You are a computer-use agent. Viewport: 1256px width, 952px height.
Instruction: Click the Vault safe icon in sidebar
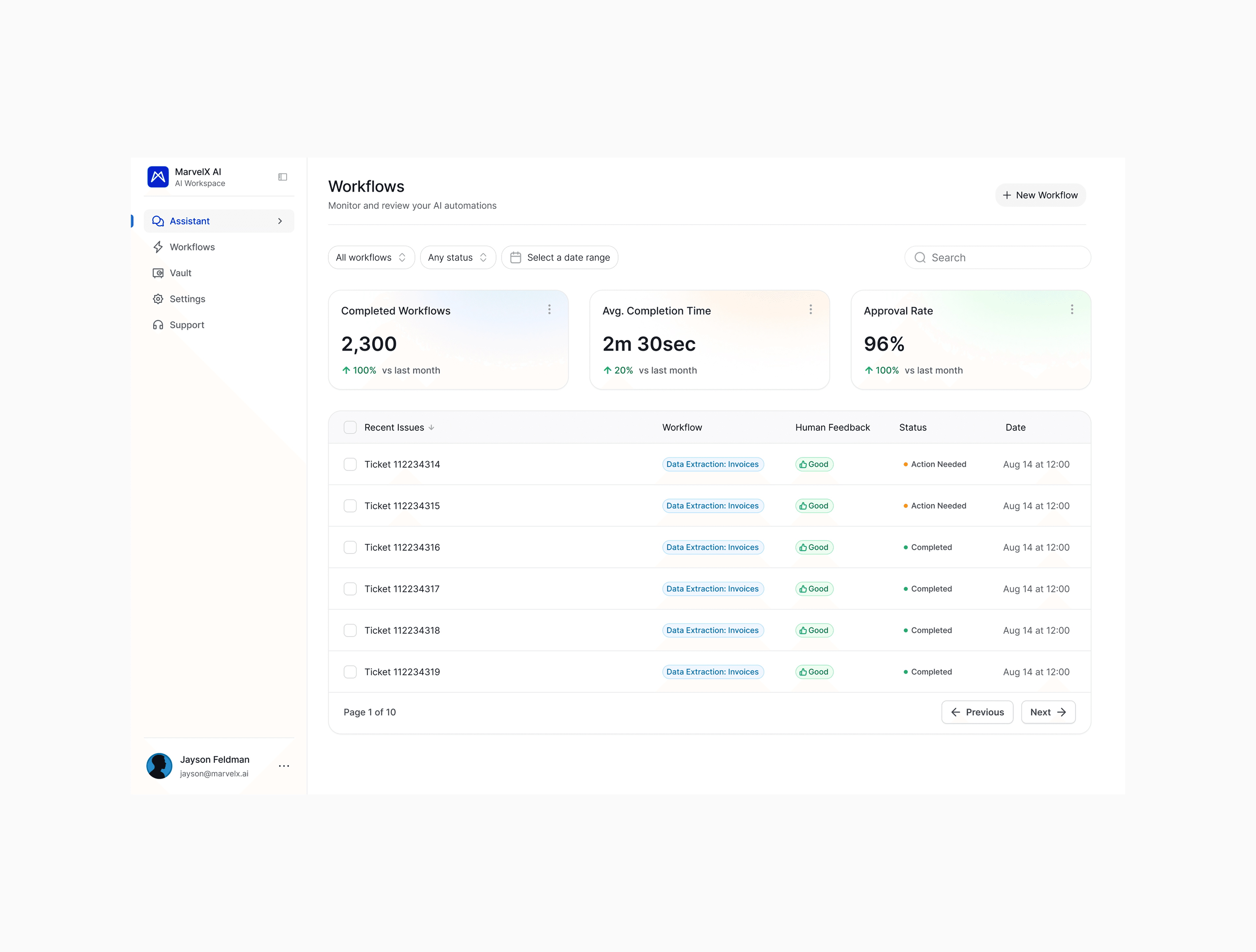coord(158,273)
